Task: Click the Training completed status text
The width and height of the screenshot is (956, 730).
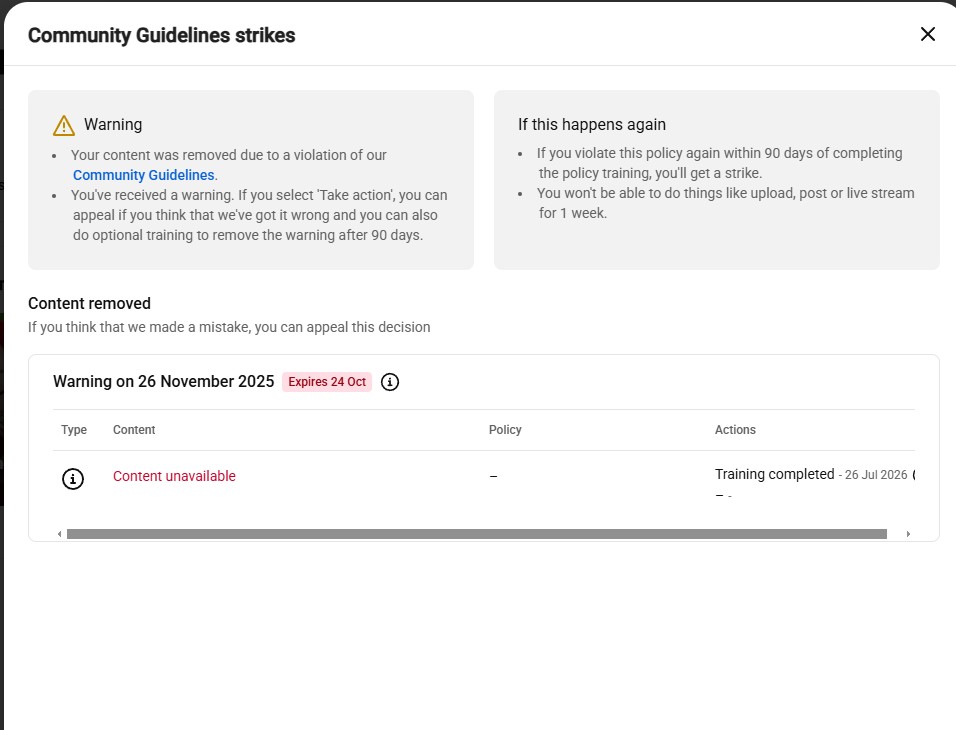Action: pos(774,474)
